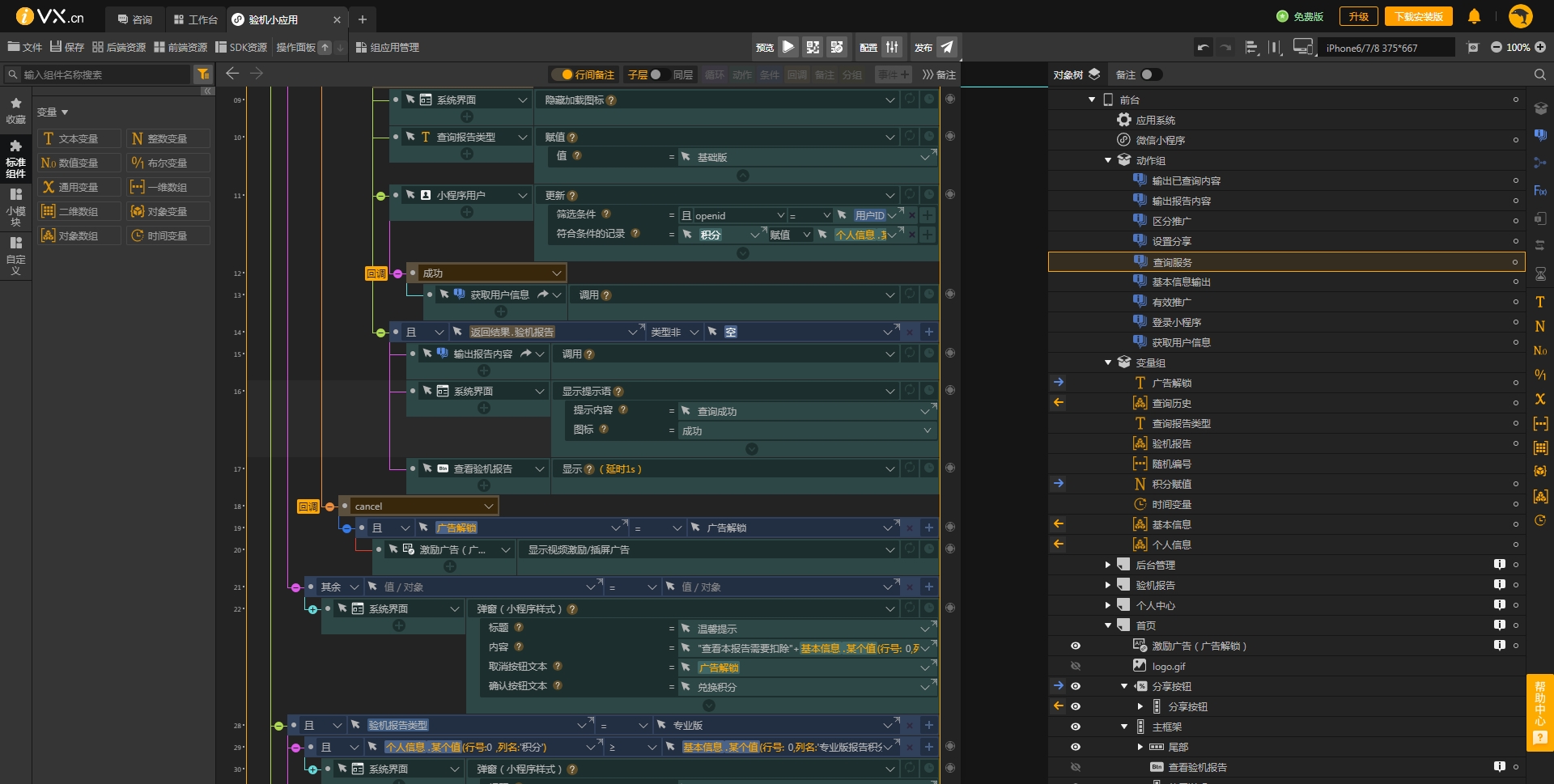Click the publish paper-plane icon

[947, 47]
